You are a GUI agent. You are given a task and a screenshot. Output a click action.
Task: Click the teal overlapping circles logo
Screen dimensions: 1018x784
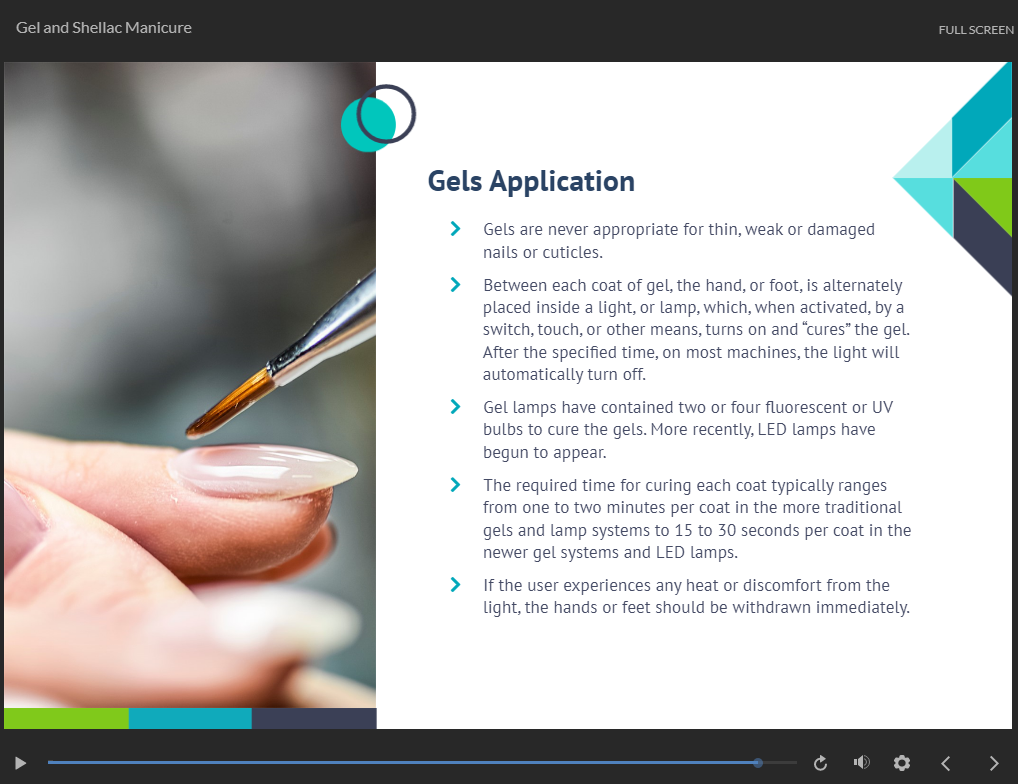click(377, 118)
